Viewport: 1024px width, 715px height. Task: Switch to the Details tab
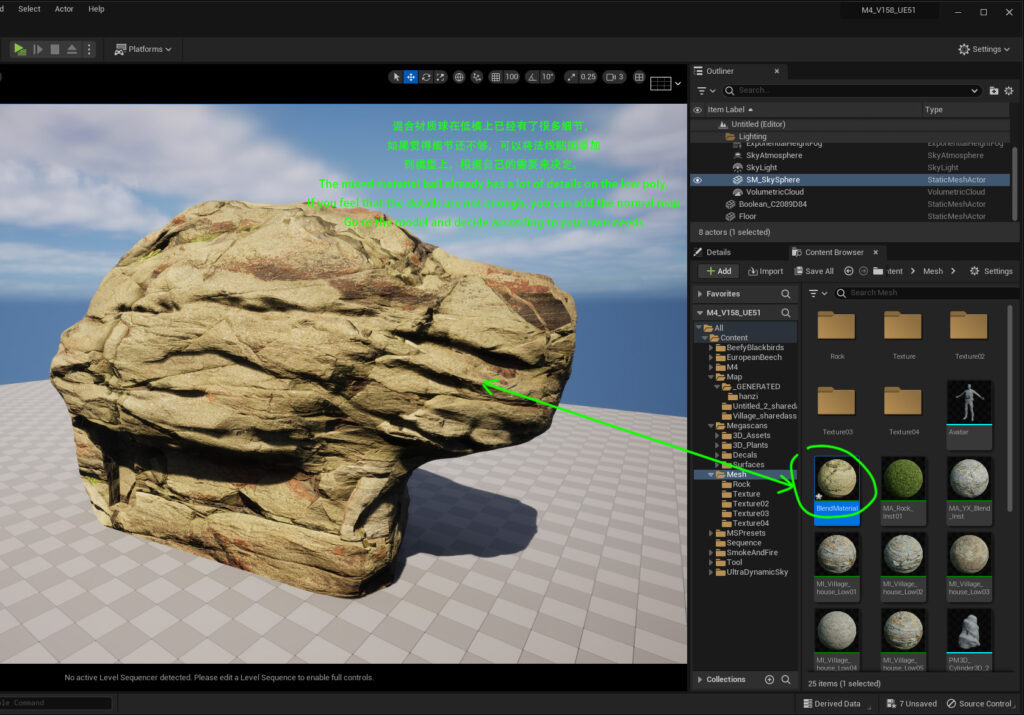[718, 252]
